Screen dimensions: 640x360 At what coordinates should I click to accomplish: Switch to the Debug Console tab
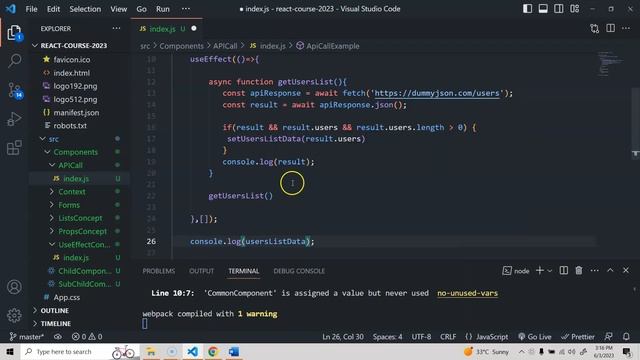pyautogui.click(x=299, y=271)
